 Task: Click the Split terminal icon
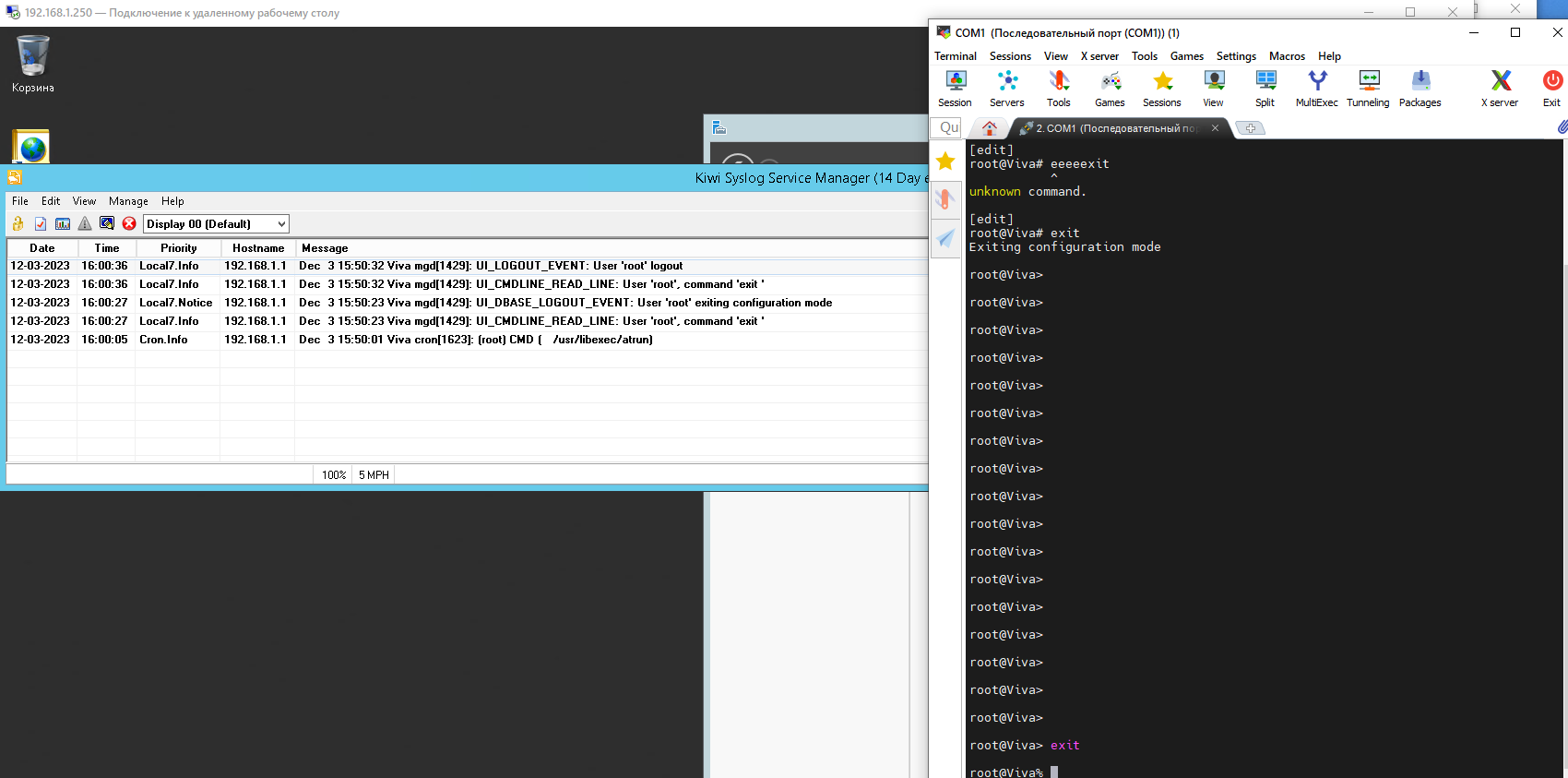(x=1265, y=89)
